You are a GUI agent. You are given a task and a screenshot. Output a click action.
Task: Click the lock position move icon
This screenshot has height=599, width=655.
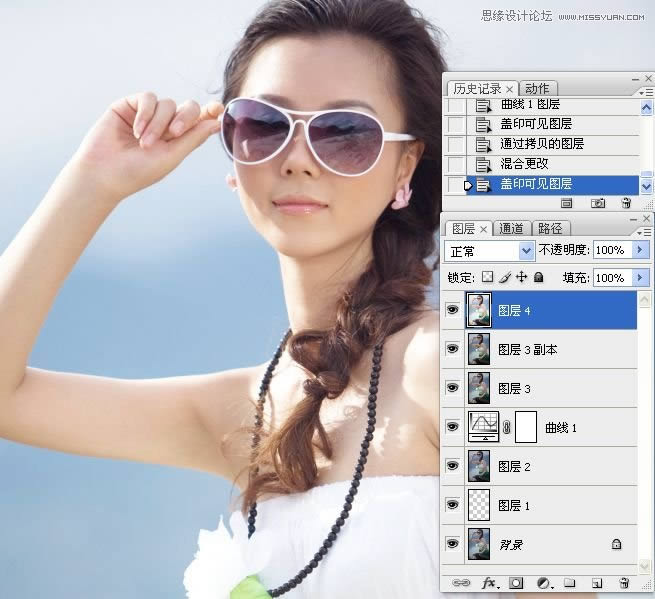tap(521, 277)
